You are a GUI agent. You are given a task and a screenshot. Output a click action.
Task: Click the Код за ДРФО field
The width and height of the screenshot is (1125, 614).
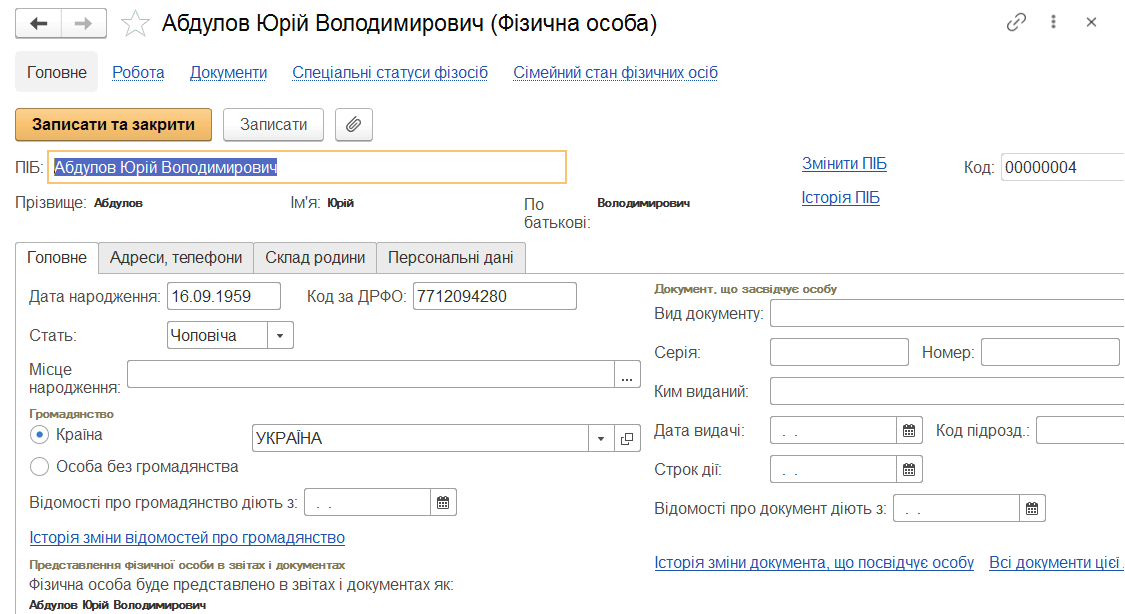coord(494,296)
